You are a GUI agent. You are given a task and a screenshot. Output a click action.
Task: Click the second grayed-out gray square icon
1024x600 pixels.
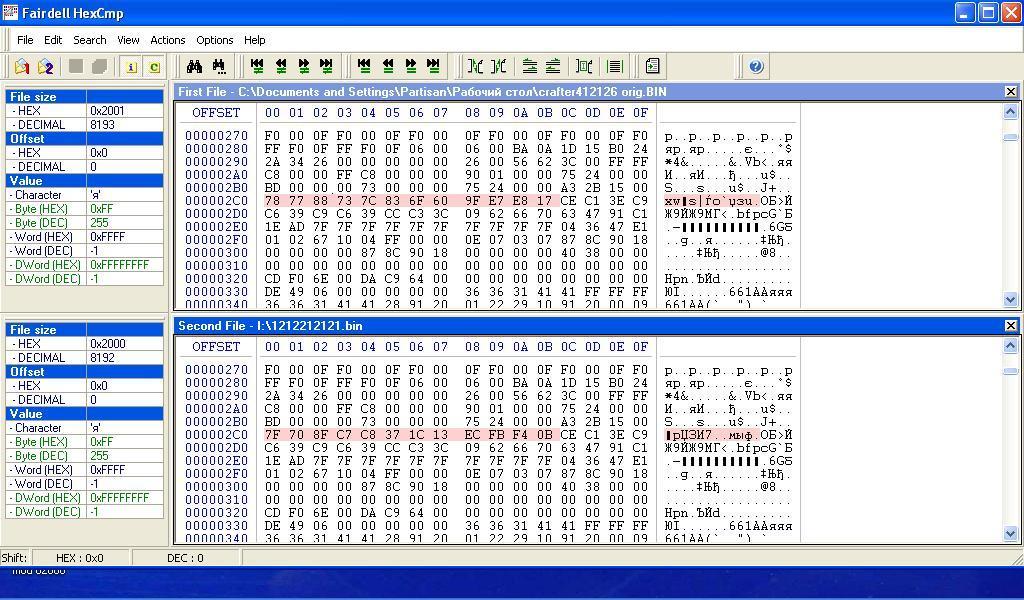pyautogui.click(x=99, y=66)
